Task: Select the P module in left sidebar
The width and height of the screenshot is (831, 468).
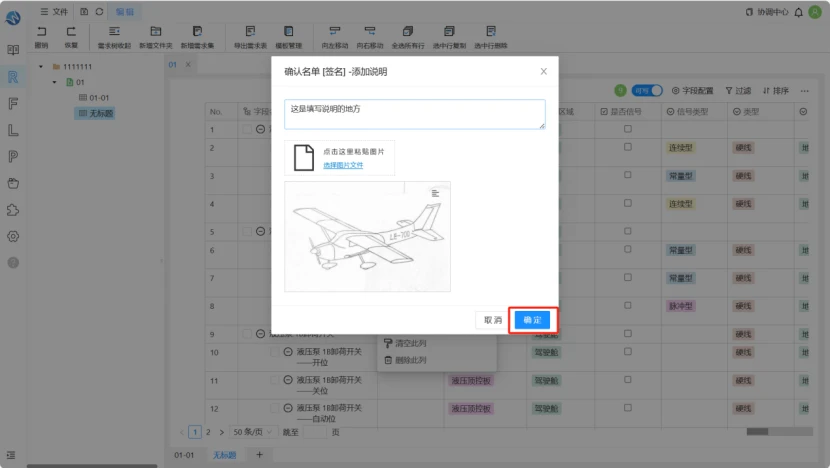Action: (13, 156)
